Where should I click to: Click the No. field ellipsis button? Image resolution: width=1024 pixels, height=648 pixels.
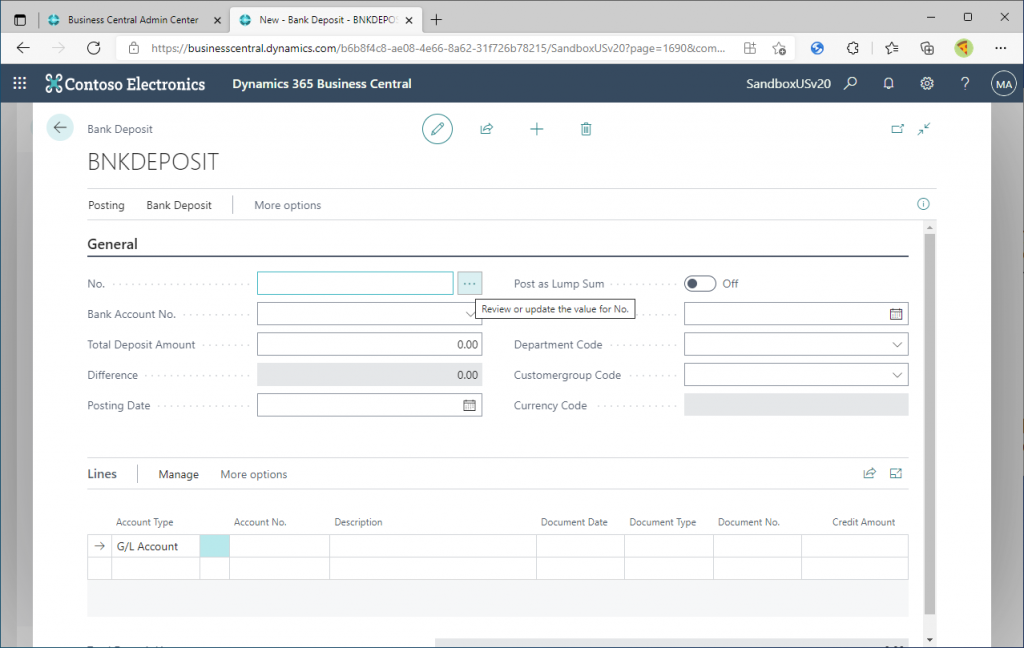point(470,284)
